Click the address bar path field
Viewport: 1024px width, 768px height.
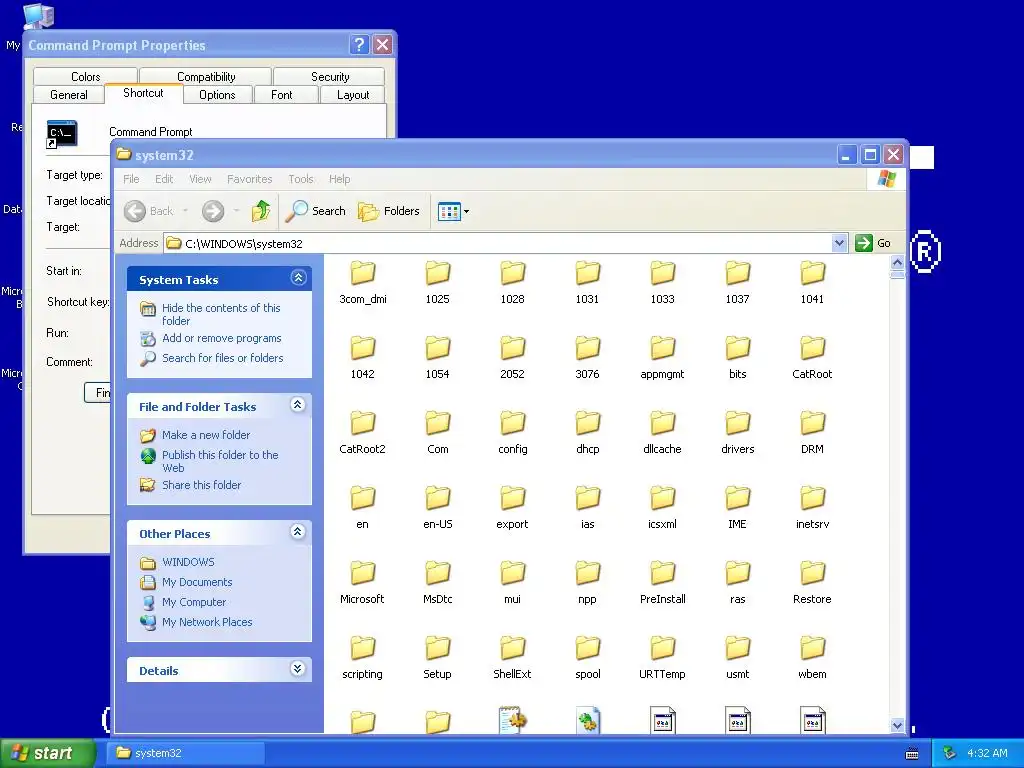[x=498, y=244]
